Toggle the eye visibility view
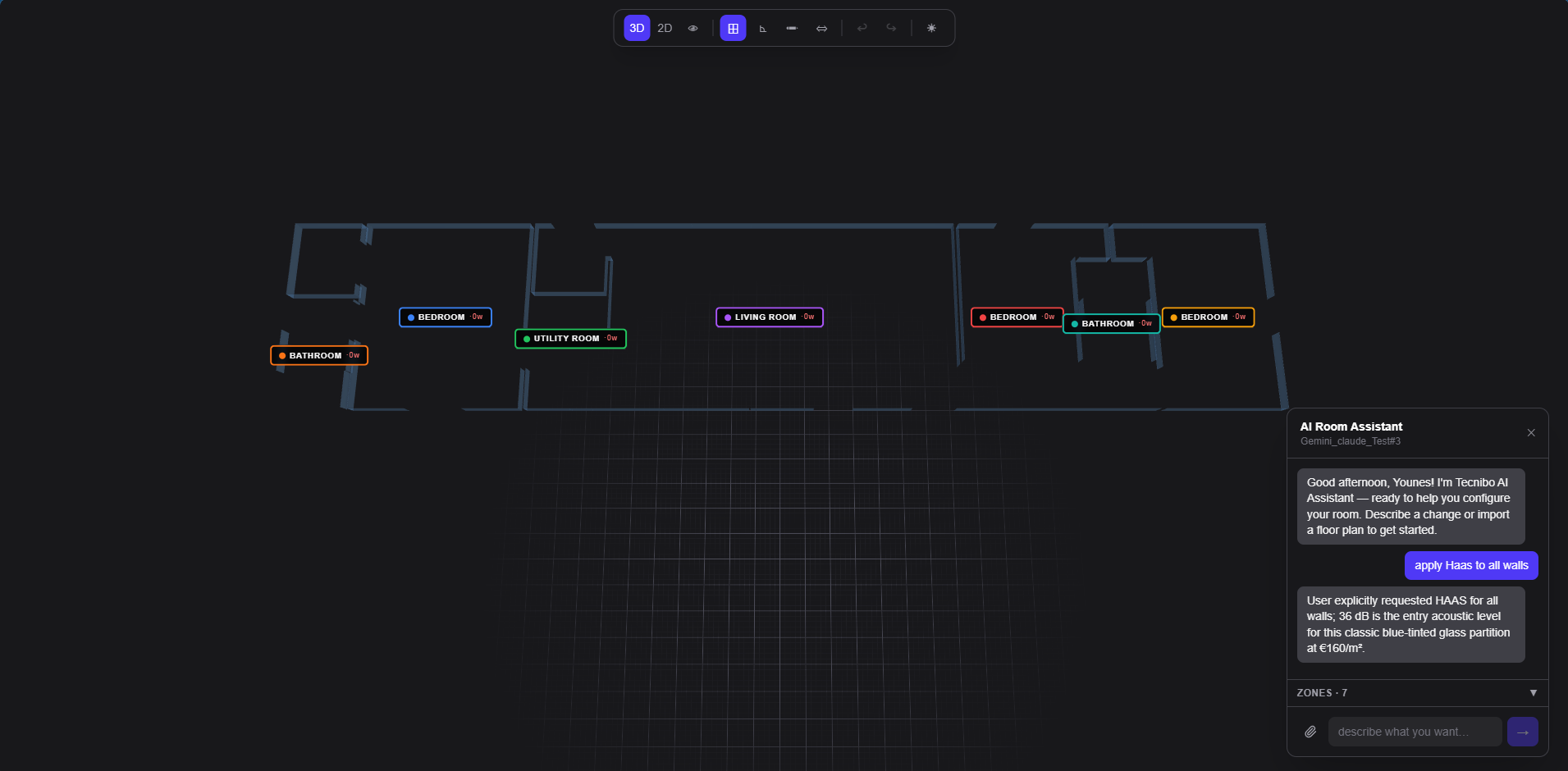Viewport: 1568px width, 771px height. click(693, 28)
